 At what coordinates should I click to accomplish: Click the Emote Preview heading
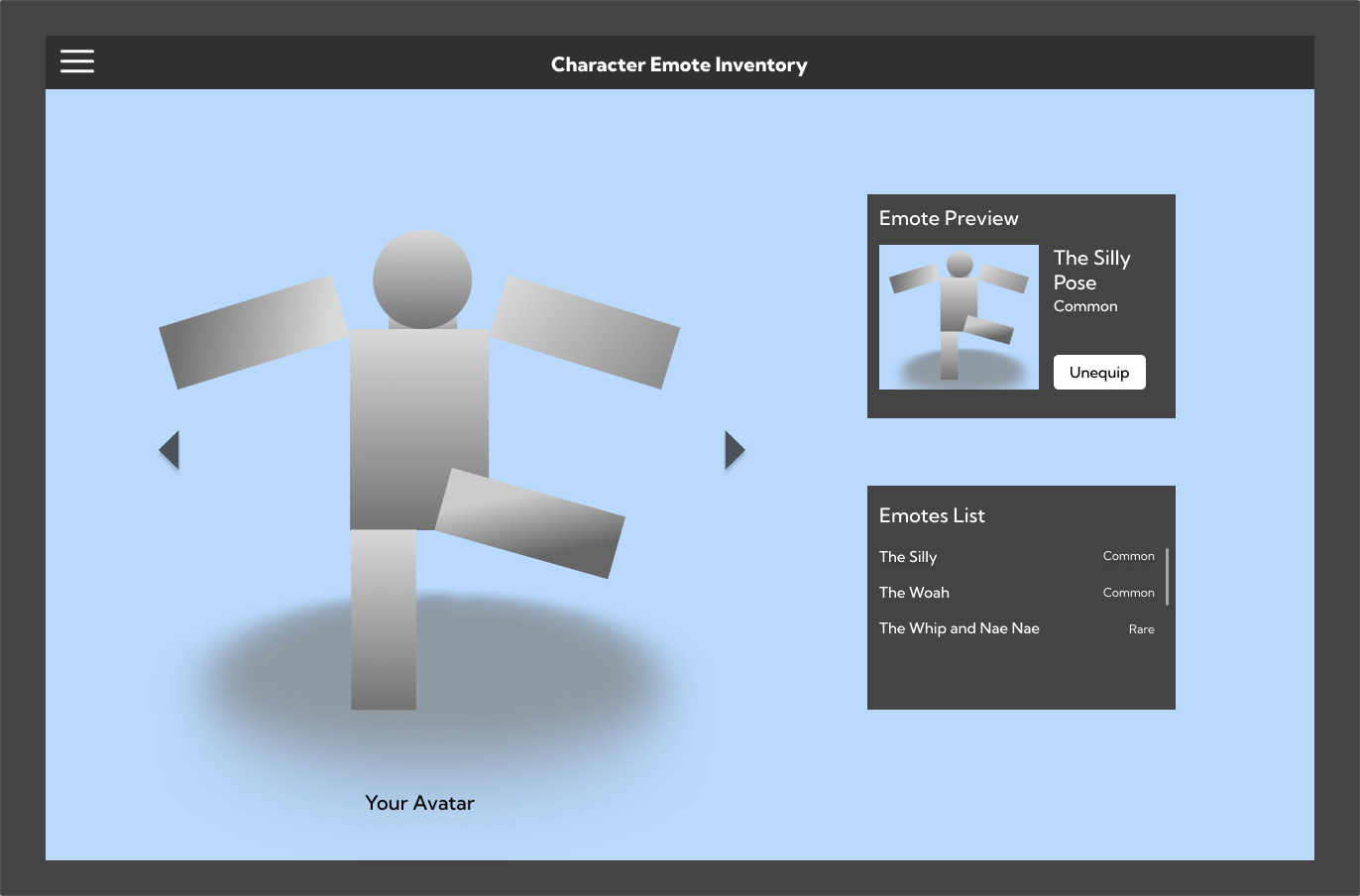949,218
